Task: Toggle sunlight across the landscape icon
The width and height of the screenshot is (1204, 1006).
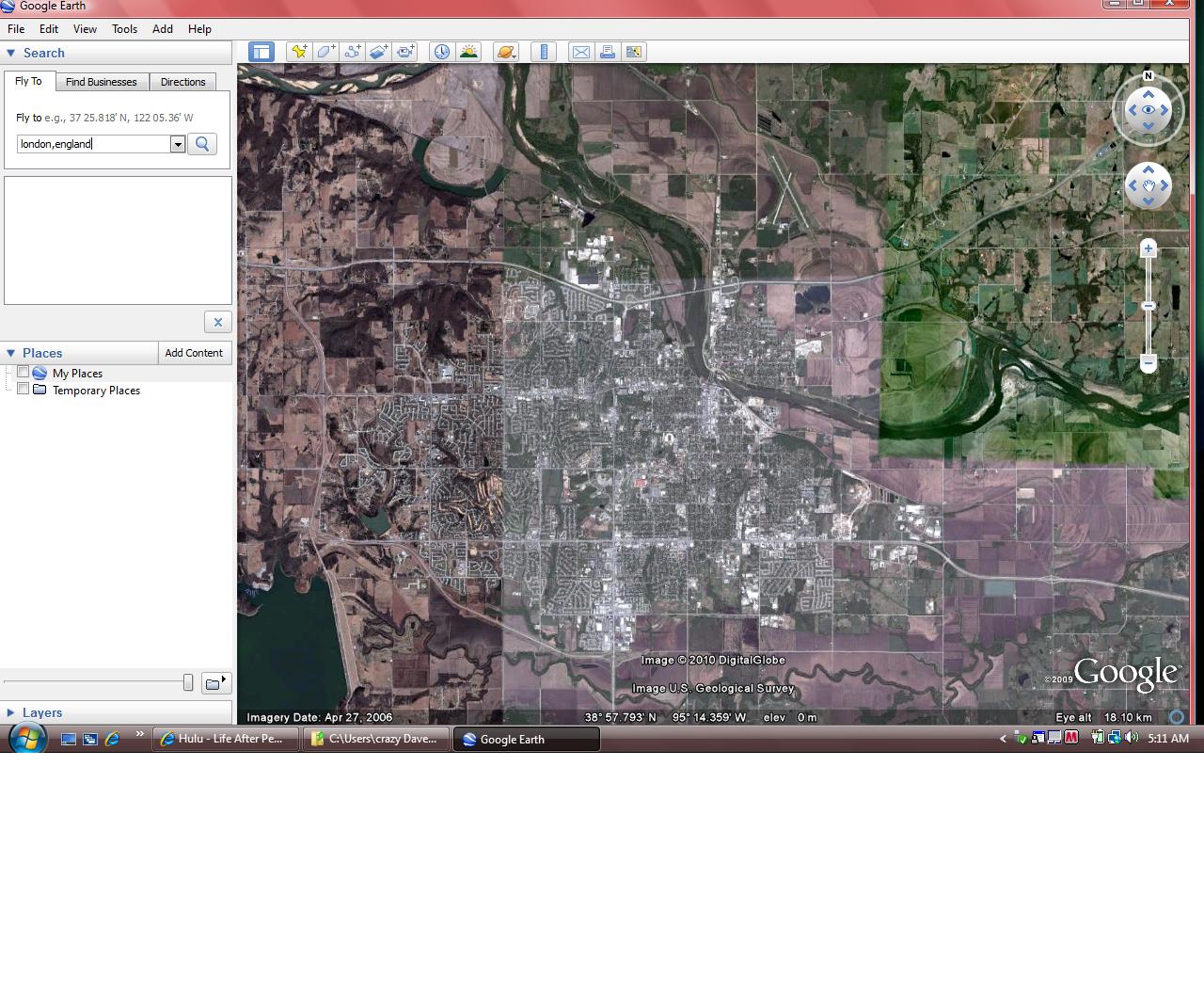Action: coord(467,52)
